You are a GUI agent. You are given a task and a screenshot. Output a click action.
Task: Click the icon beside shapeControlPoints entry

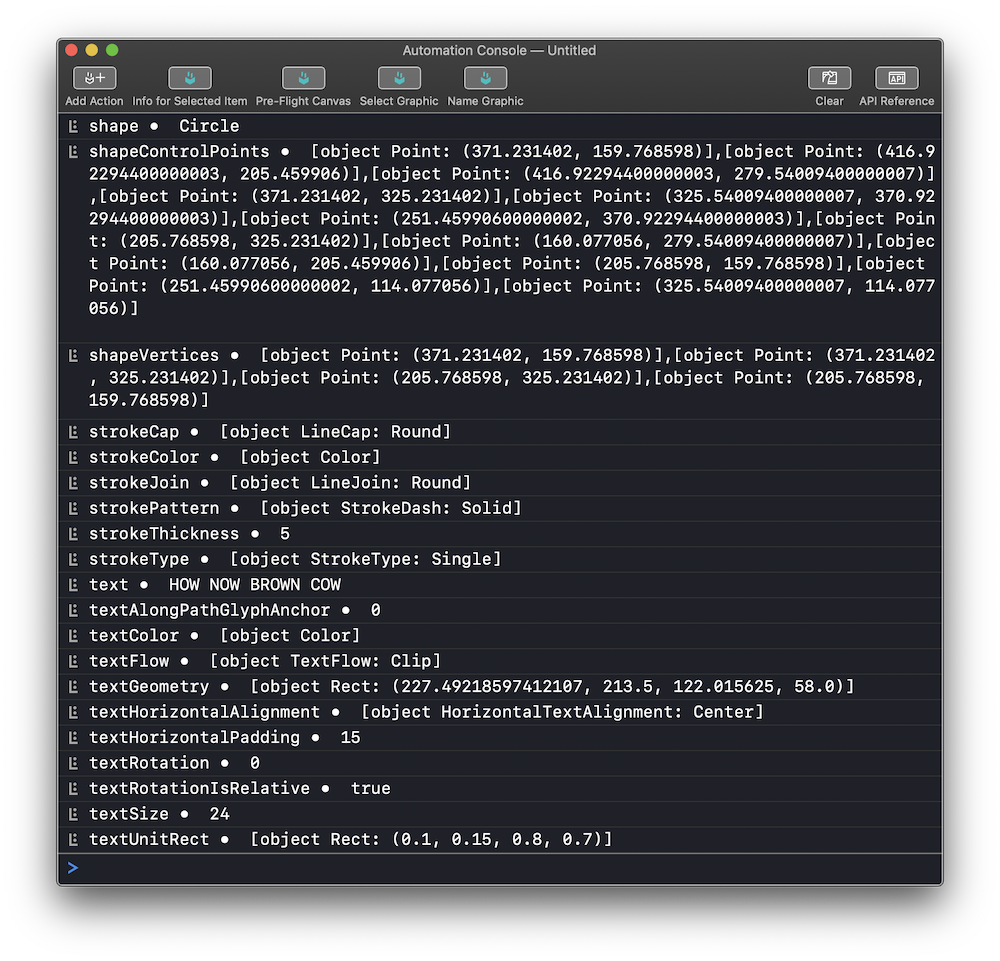coord(73,152)
